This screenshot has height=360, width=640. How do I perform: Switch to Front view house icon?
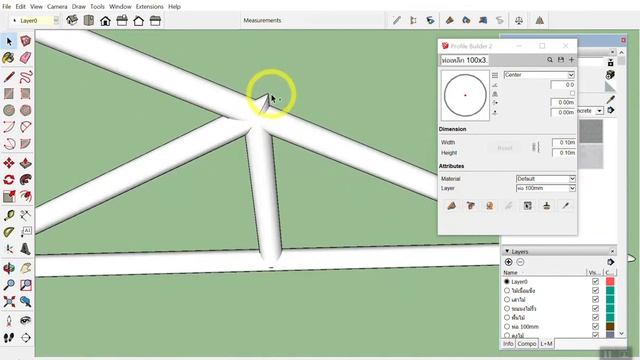[105, 20]
